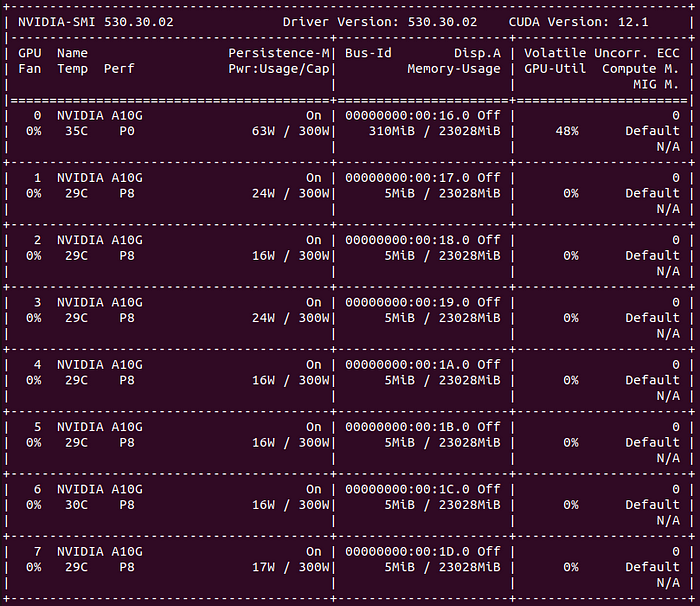The image size is (700, 606).
Task: Select the 63W / 300W power value
Action: tap(290, 131)
